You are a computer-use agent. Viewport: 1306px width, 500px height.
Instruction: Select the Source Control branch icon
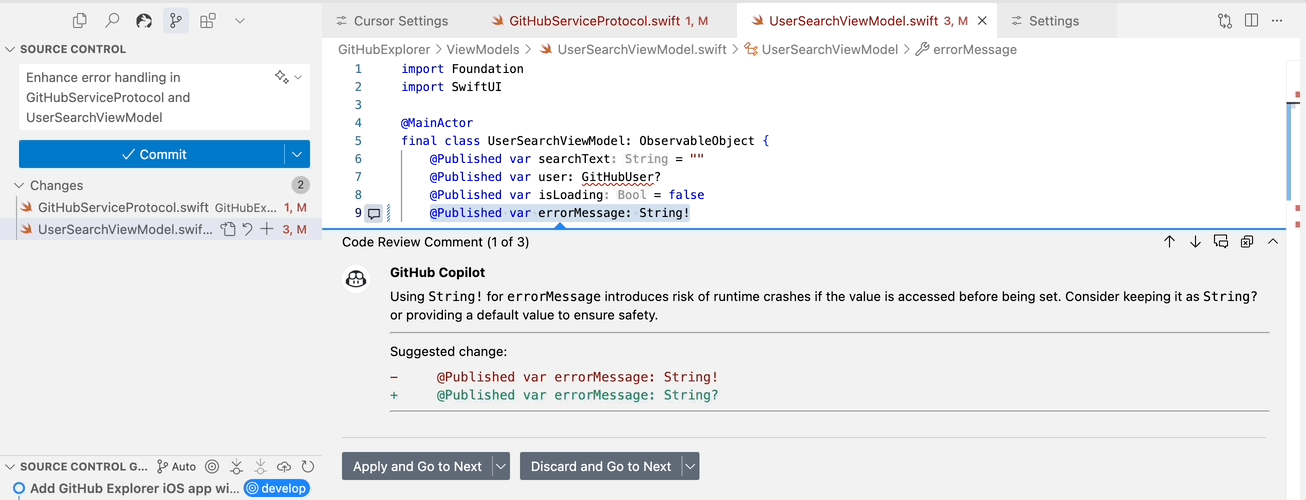pyautogui.click(x=176, y=20)
